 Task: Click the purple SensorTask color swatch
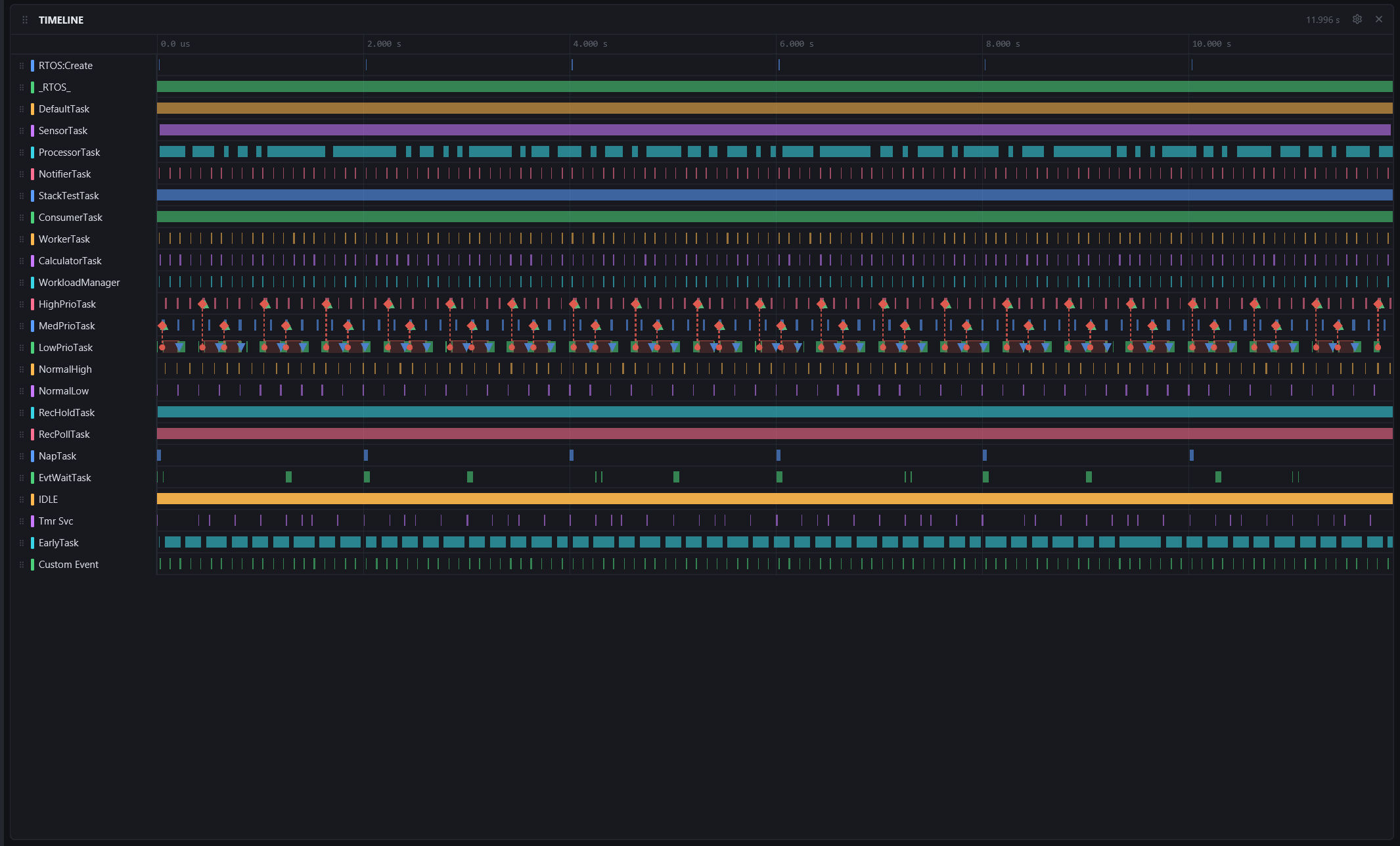(x=32, y=131)
